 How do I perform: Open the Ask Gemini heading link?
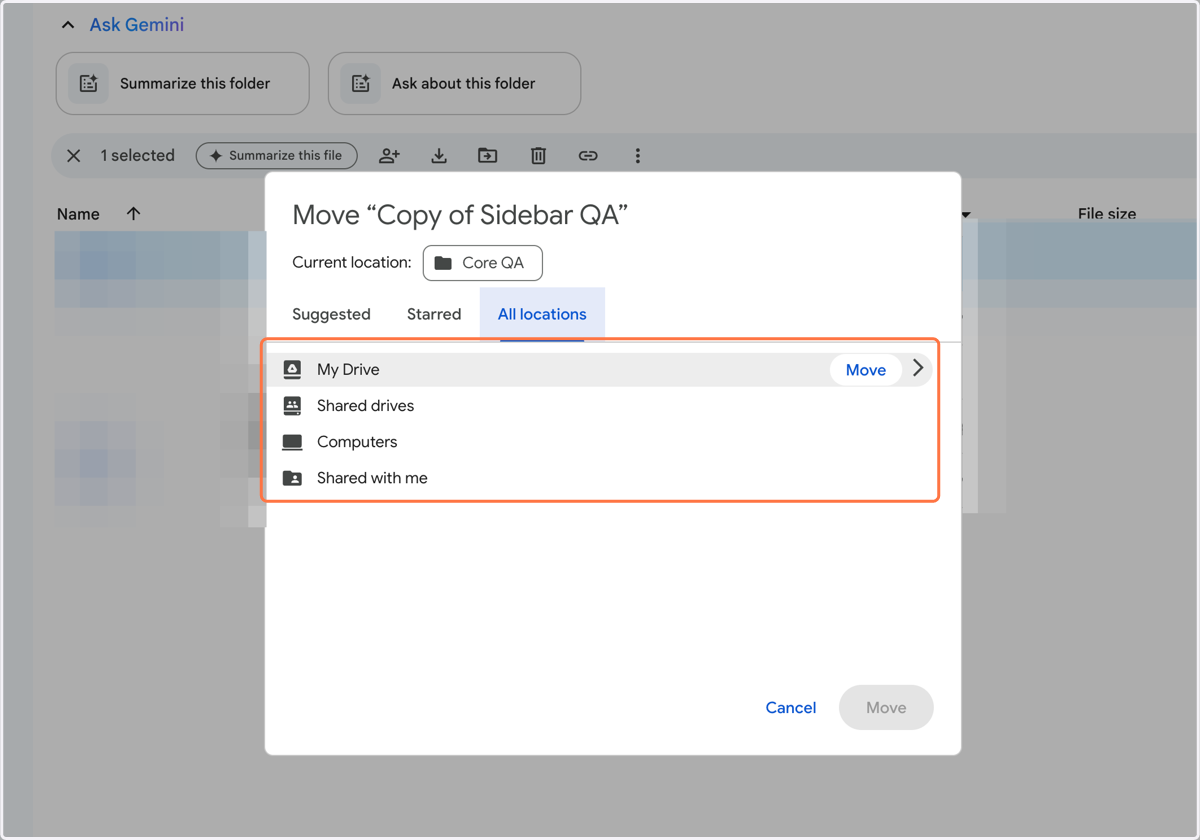[137, 25]
